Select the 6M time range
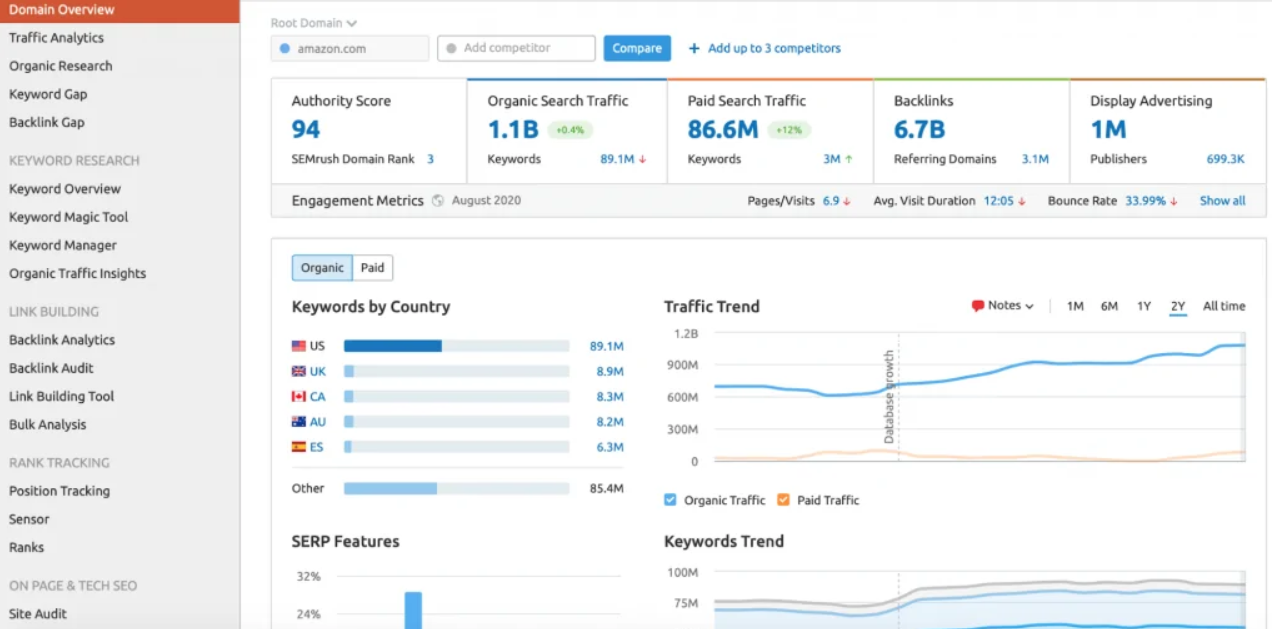This screenshot has width=1272, height=629. 1109,306
